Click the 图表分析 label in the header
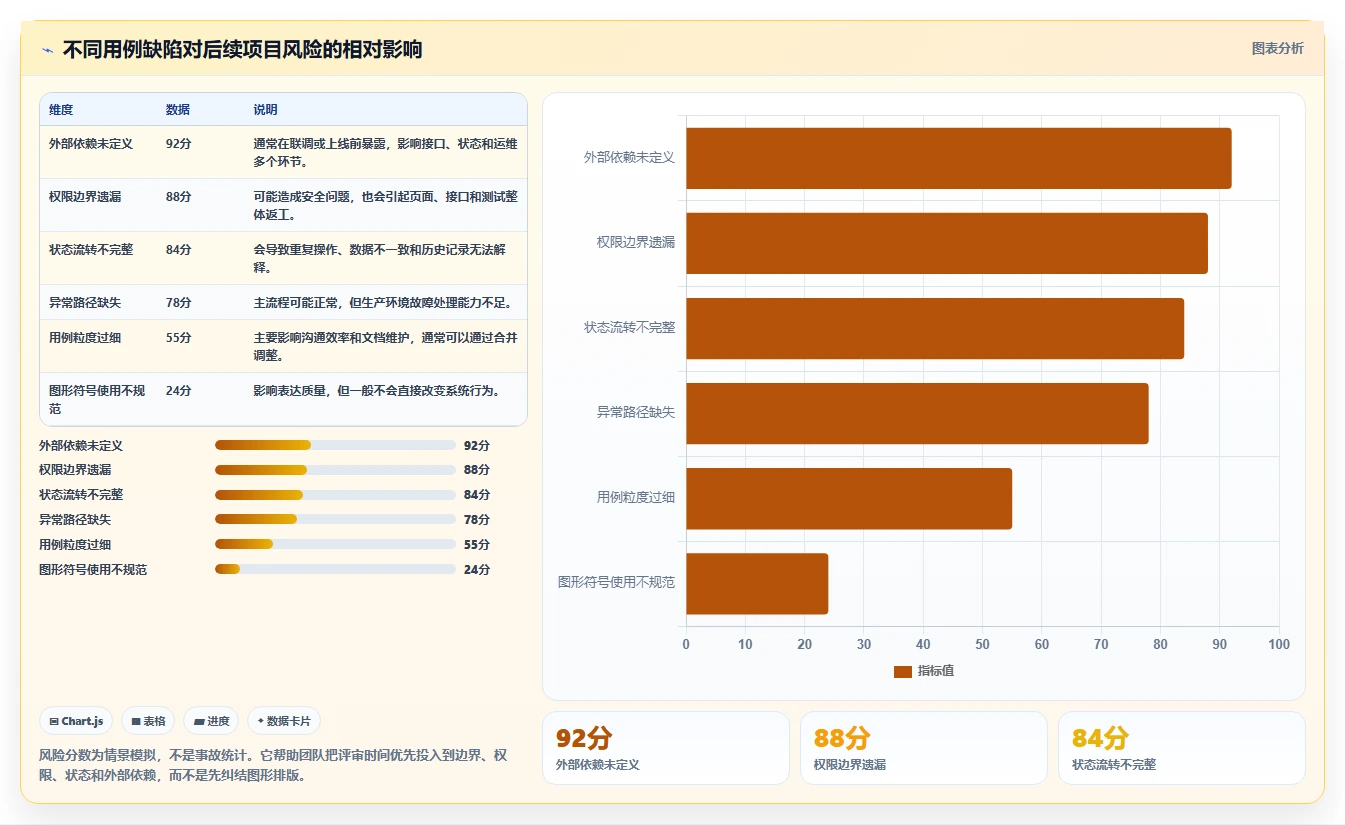 click(x=1277, y=49)
